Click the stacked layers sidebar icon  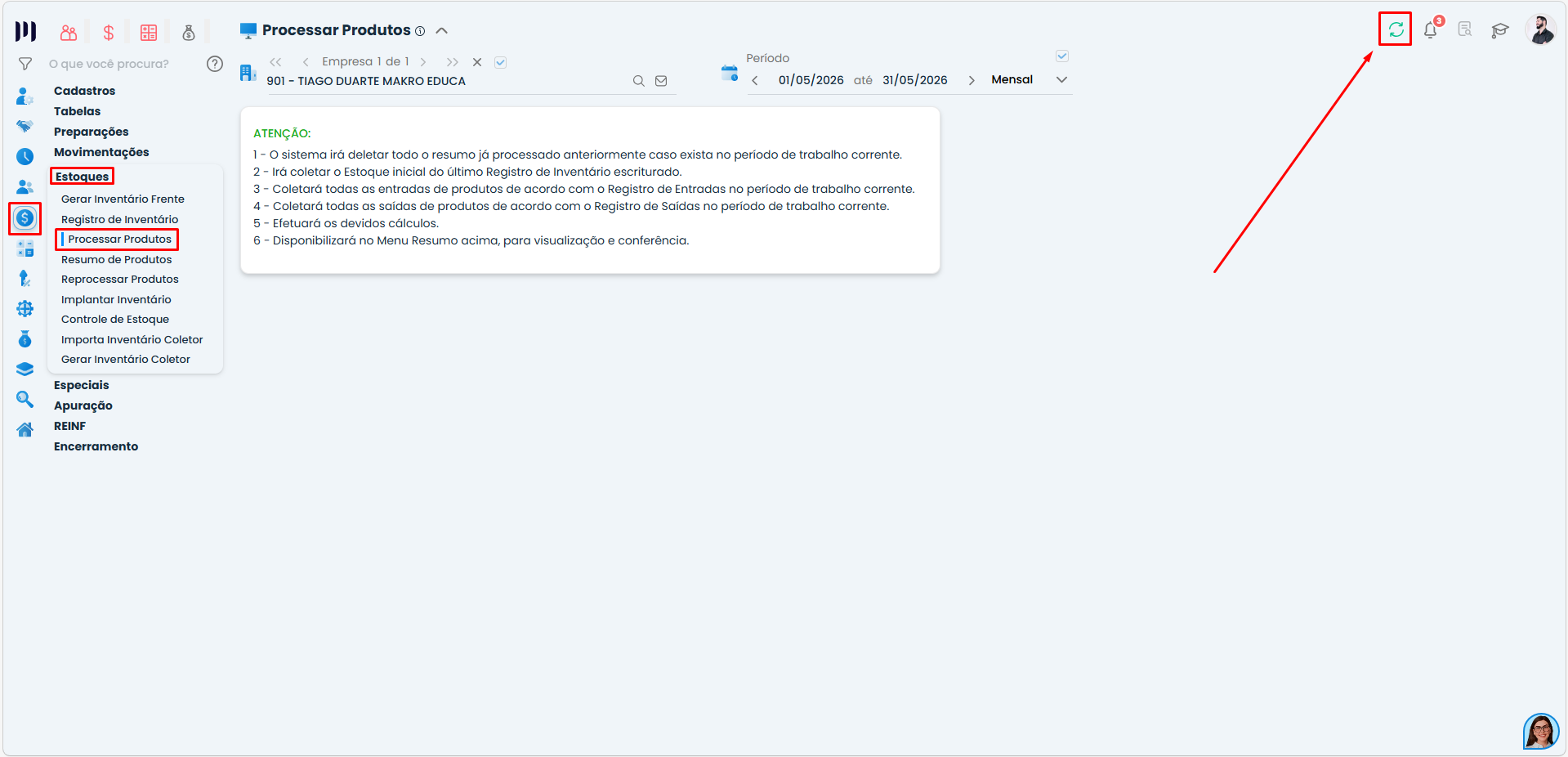tap(25, 370)
